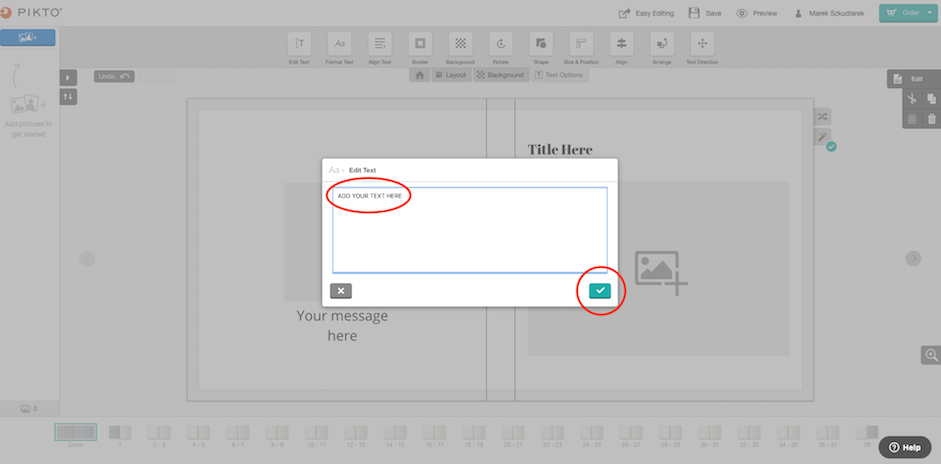
Task: Confirm text with the teal checkmark button
Action: 600,291
